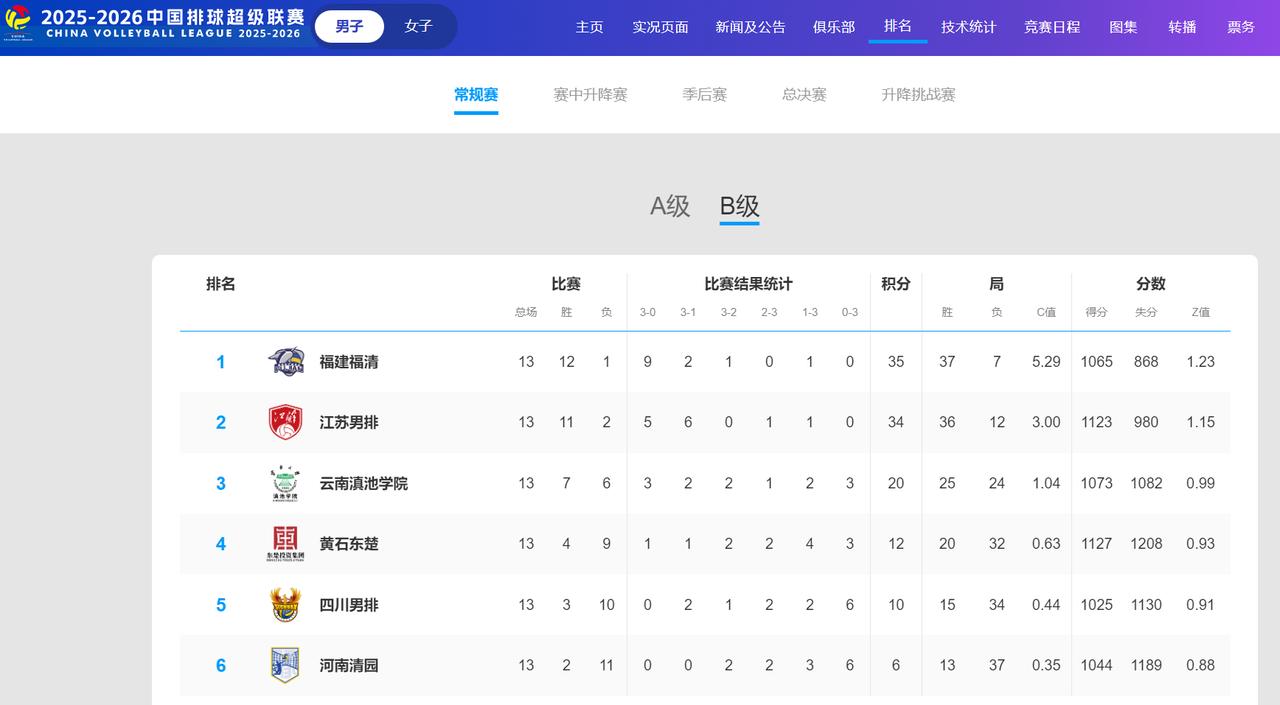Click the 积分 column header

point(896,284)
